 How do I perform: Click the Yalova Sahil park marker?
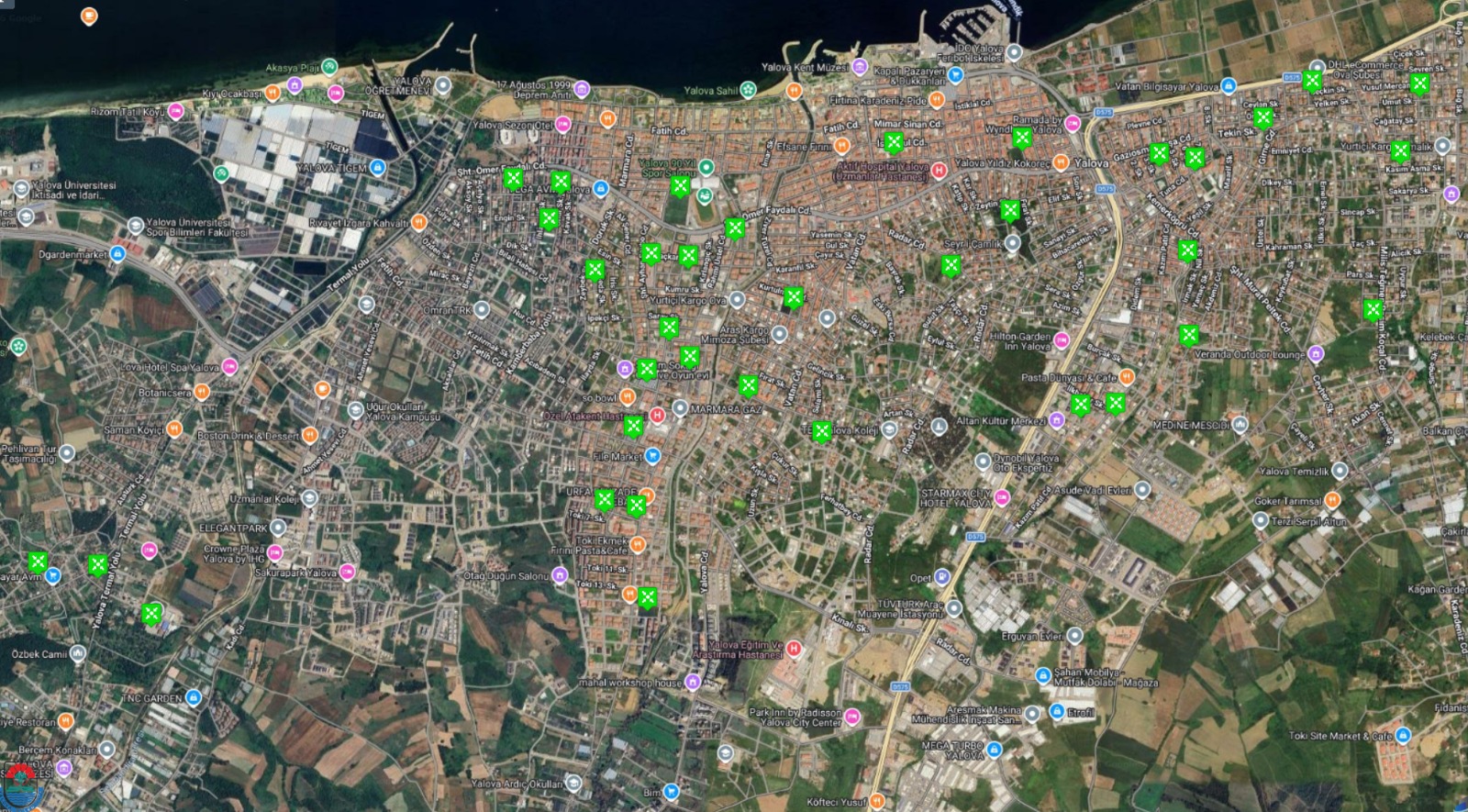coord(750,90)
